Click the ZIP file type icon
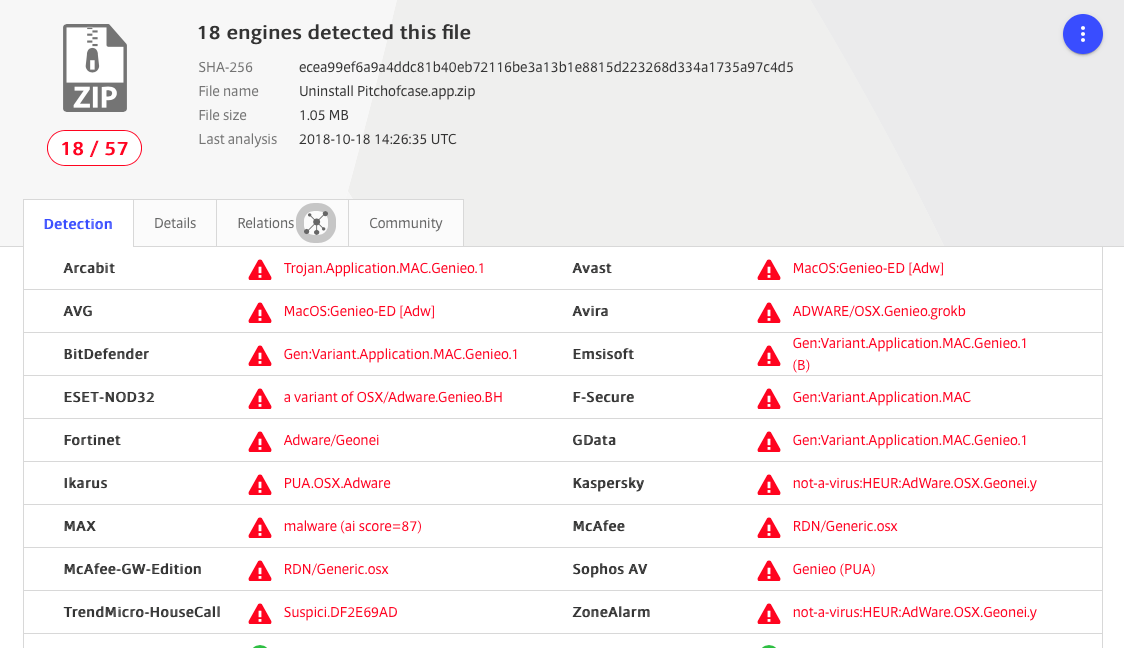Screen dimensions: 1124x648 [95, 68]
